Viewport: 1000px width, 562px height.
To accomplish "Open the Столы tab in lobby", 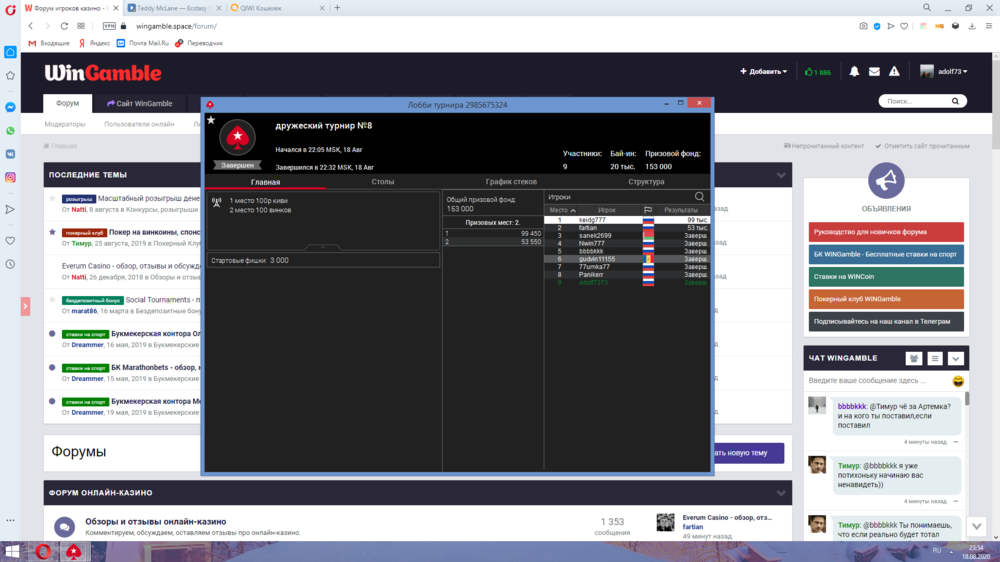I will pos(382,182).
